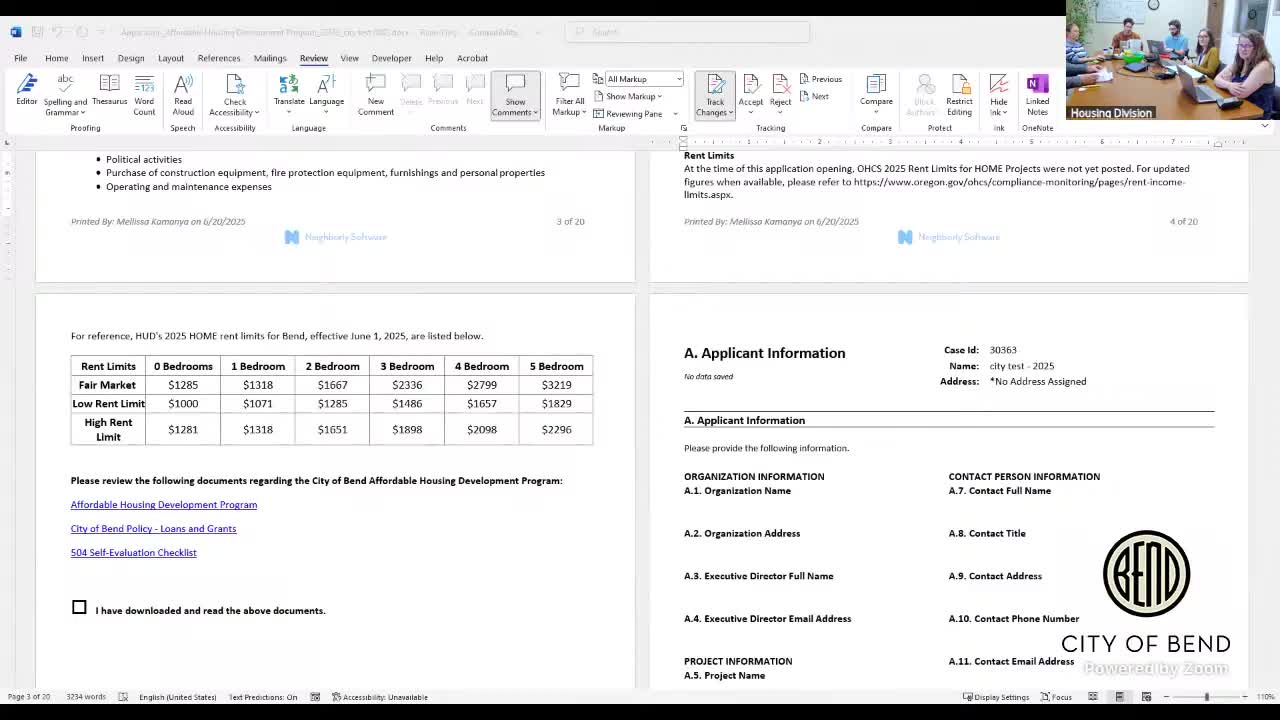This screenshot has width=1280, height=720.
Task: Toggle the Show Comments button
Action: click(x=515, y=90)
